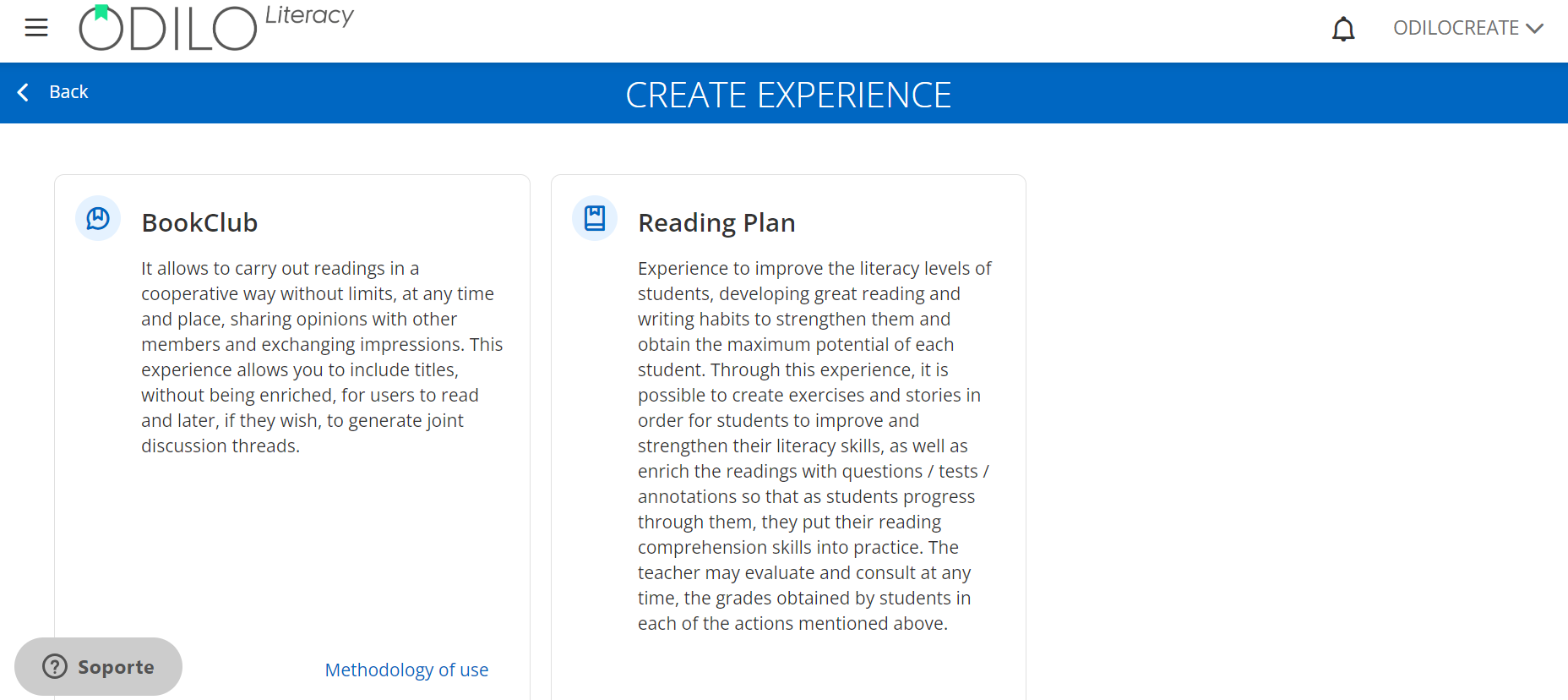This screenshot has height=700, width=1568.
Task: Choose the Reading Plan experience card
Action: click(788, 437)
